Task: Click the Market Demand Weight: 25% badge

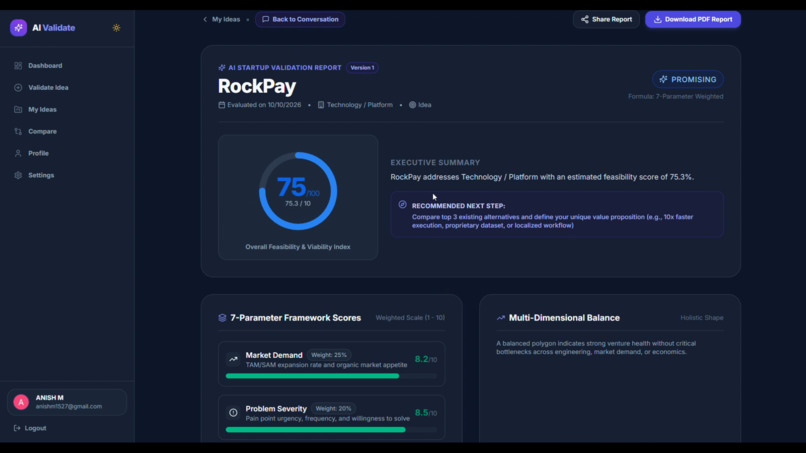Action: pyautogui.click(x=329, y=355)
